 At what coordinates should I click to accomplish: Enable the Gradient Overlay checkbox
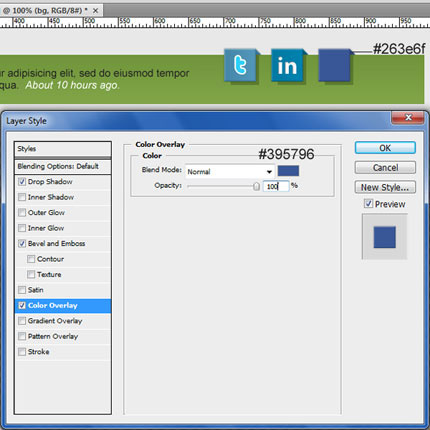coord(22,321)
